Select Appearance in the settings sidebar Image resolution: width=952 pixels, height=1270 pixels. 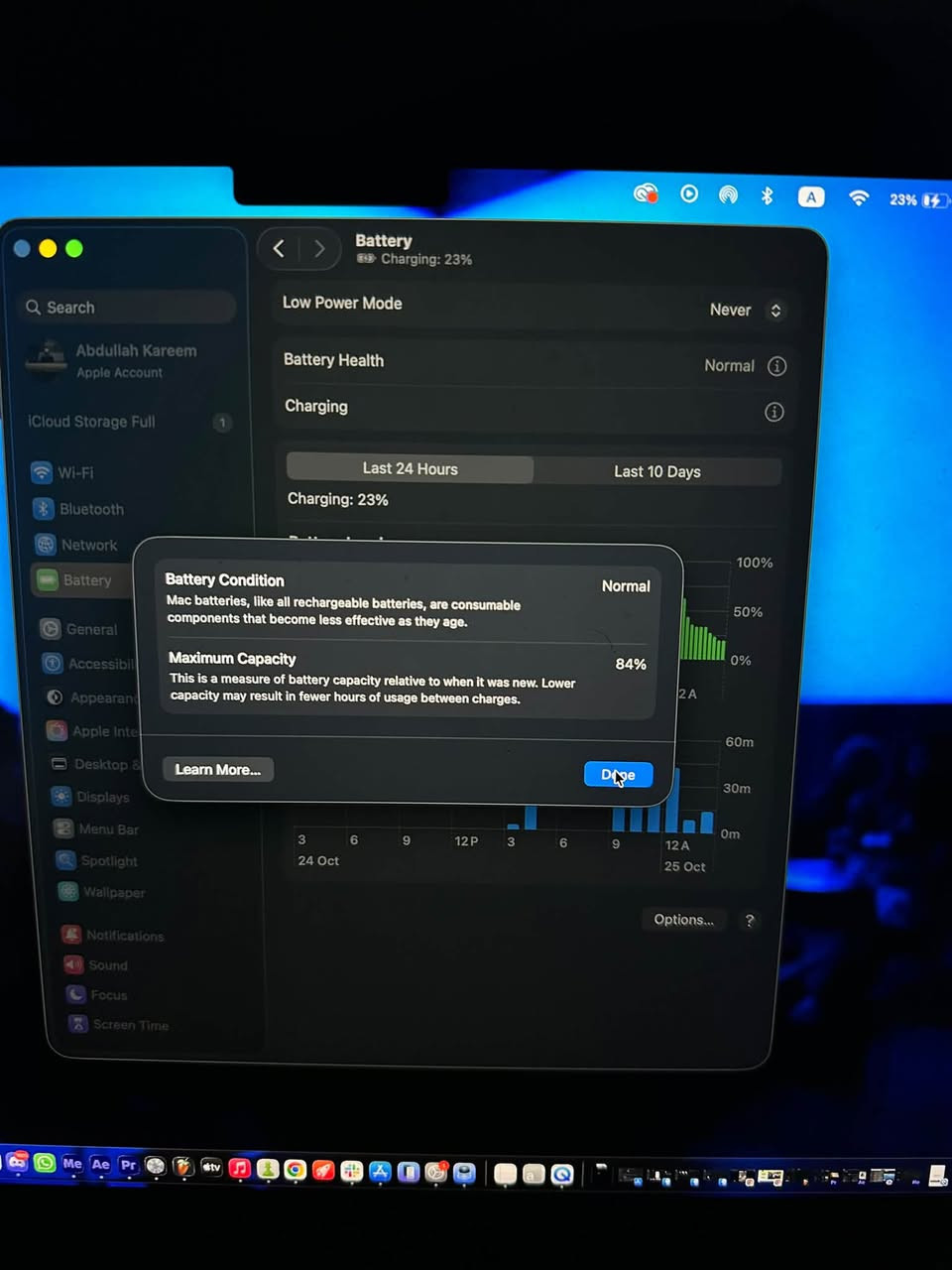coord(92,698)
